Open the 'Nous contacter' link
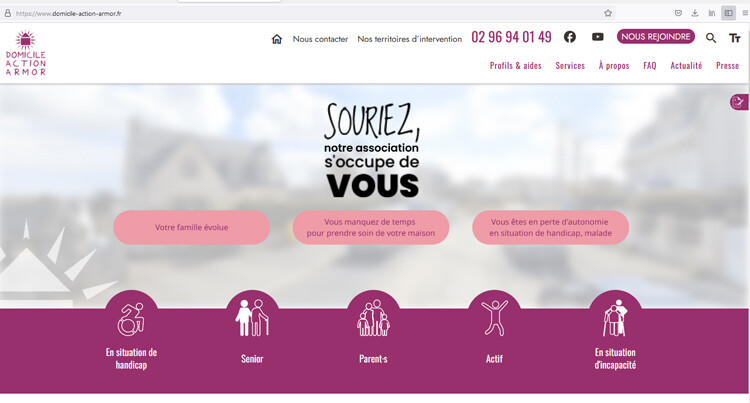 (320, 39)
